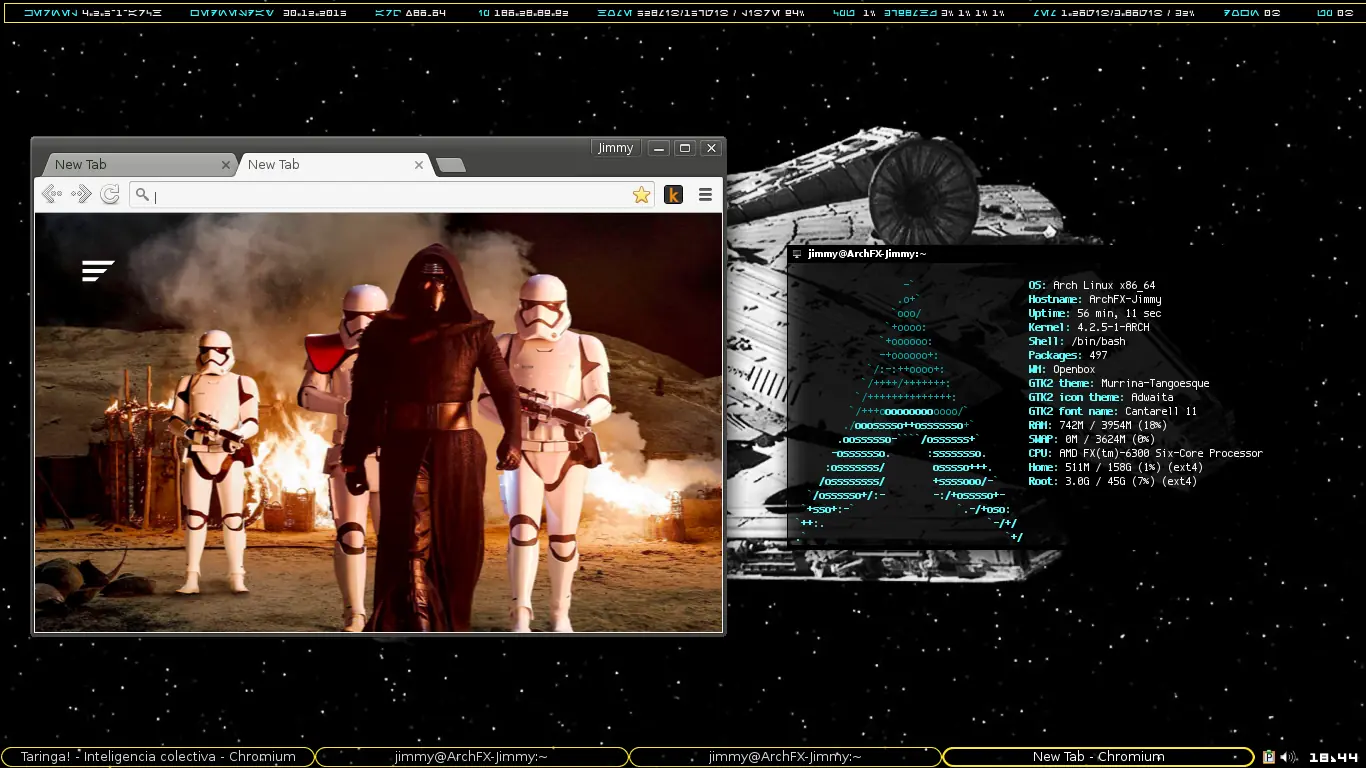Open a new tab with the blank tab button

pos(451,165)
